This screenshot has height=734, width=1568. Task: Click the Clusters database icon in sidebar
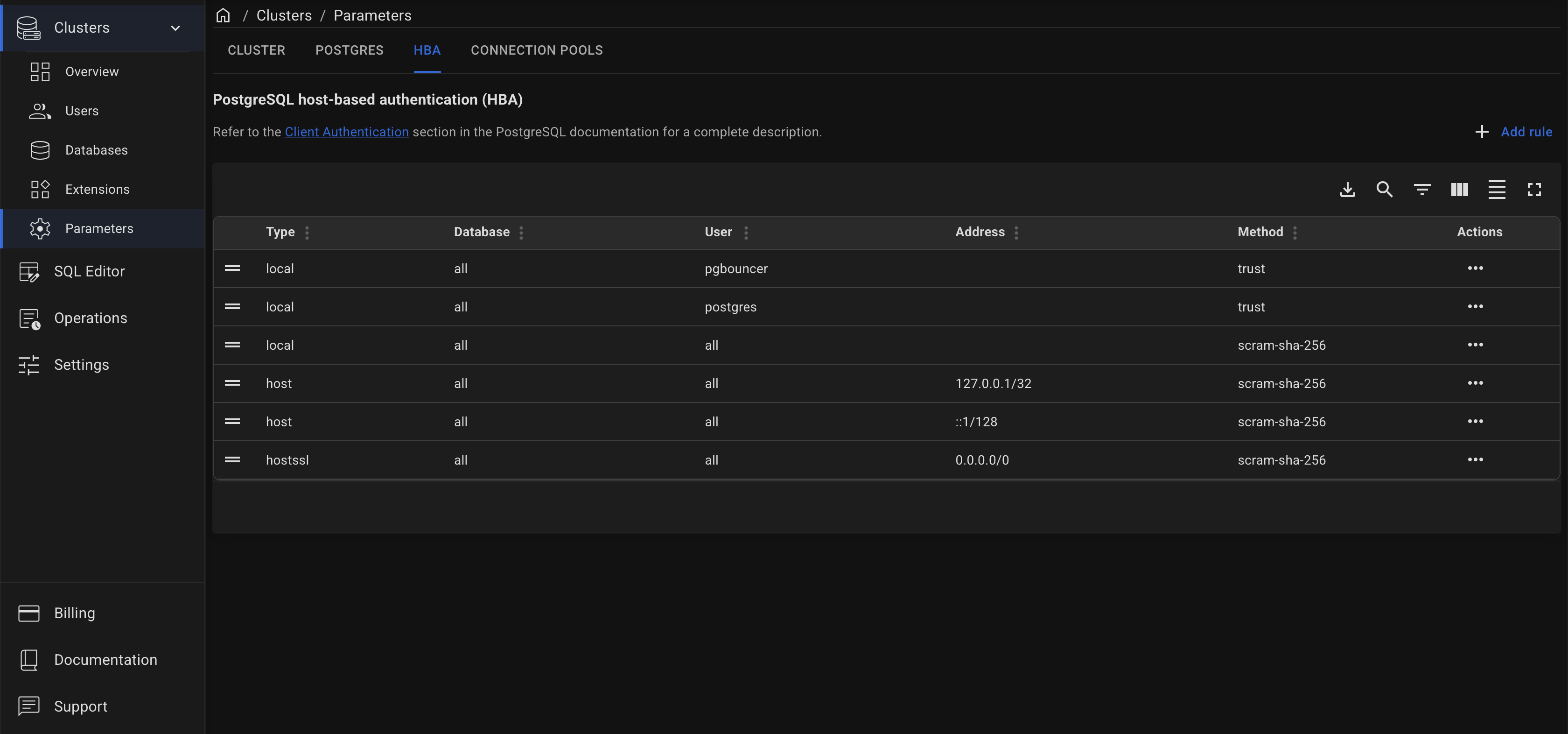click(28, 28)
